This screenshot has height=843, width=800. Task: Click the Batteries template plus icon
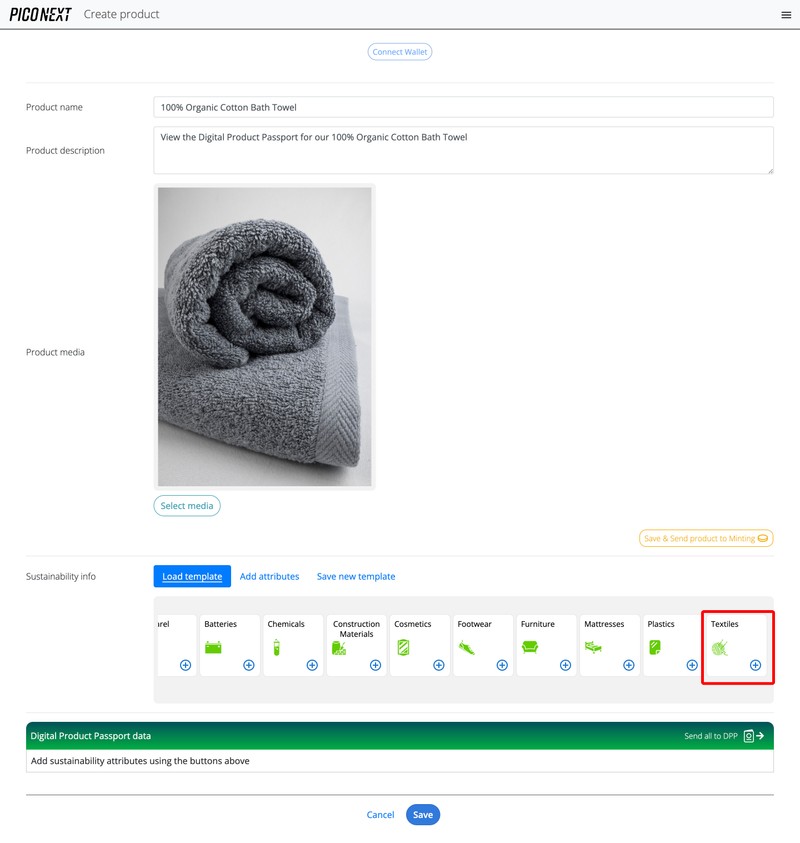[x=249, y=665]
